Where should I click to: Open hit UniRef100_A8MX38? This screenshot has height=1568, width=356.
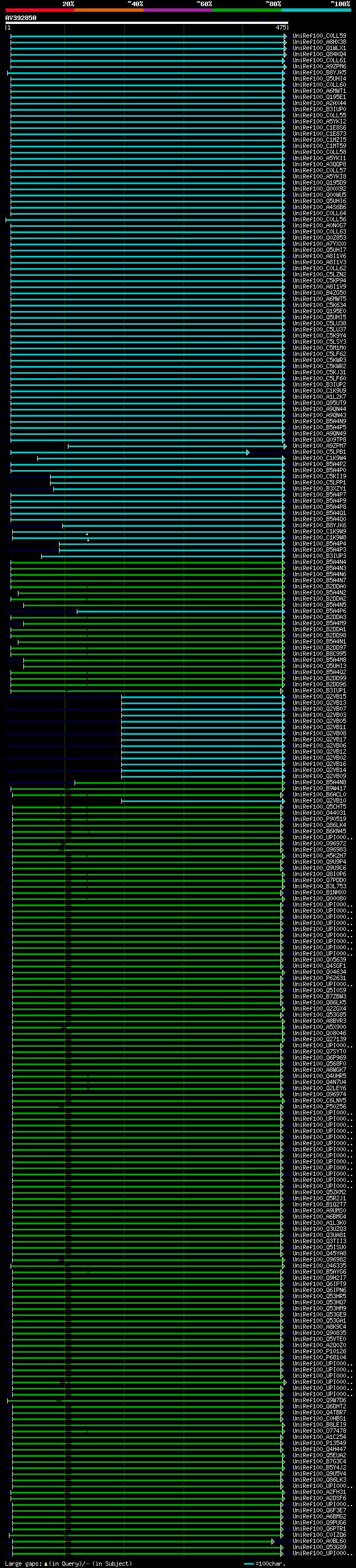click(x=319, y=42)
